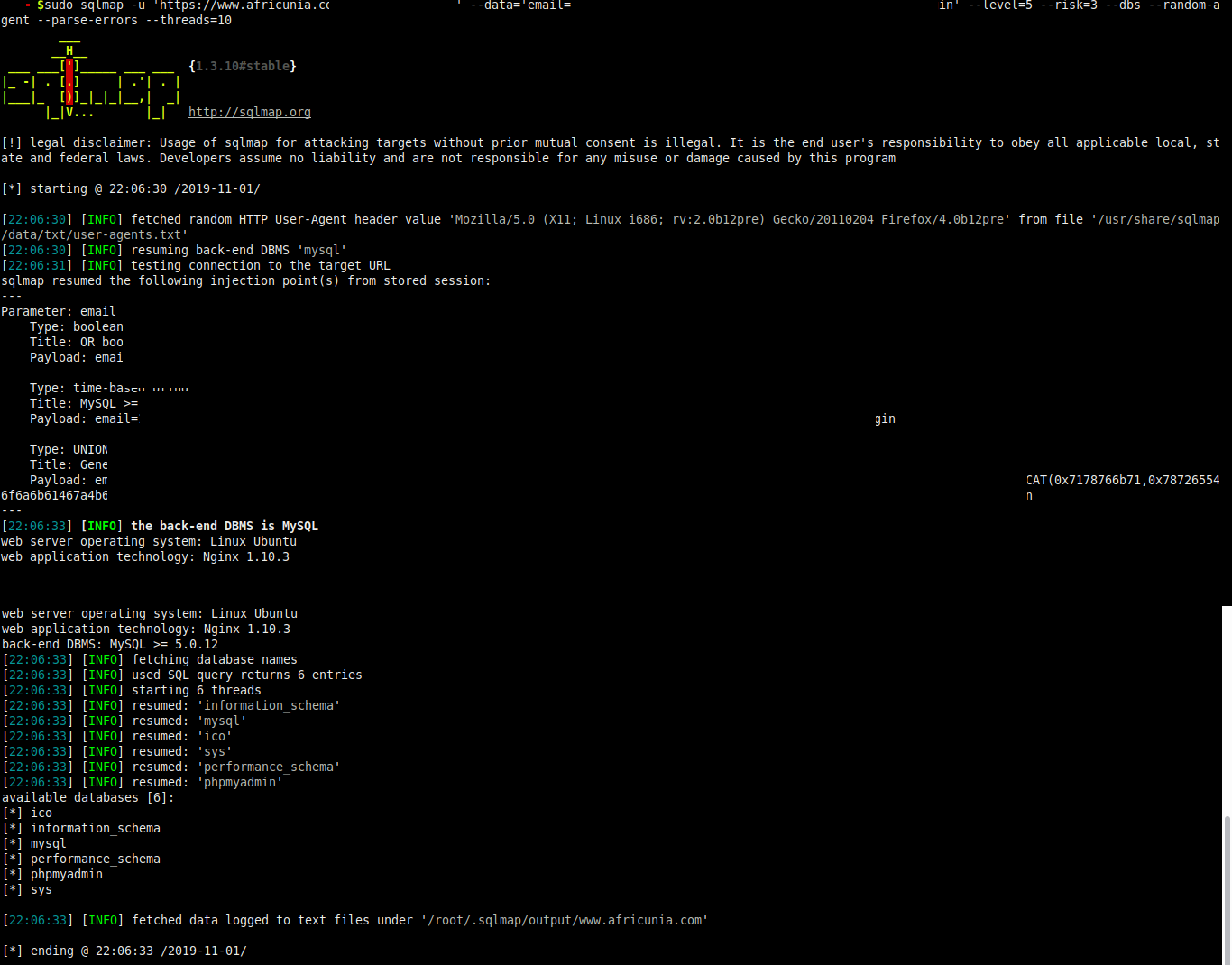Click the "resumed: 'phpmyadmin'" log line

point(143,782)
